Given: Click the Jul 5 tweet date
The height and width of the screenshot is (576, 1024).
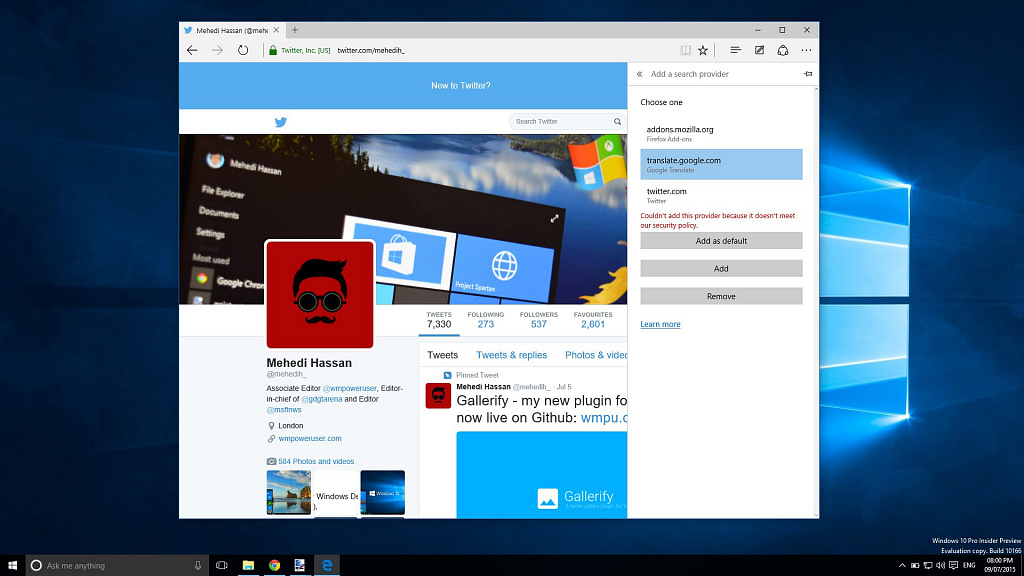Looking at the screenshot, I should point(564,387).
